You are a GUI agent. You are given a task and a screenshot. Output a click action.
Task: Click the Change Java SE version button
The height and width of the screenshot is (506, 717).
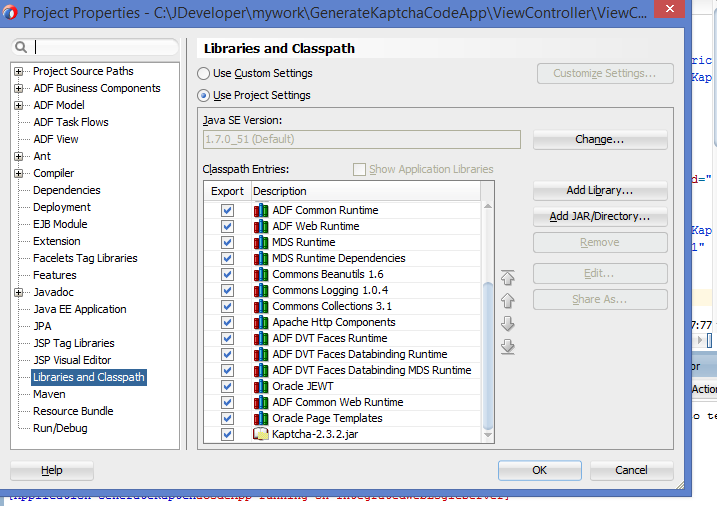[600, 139]
